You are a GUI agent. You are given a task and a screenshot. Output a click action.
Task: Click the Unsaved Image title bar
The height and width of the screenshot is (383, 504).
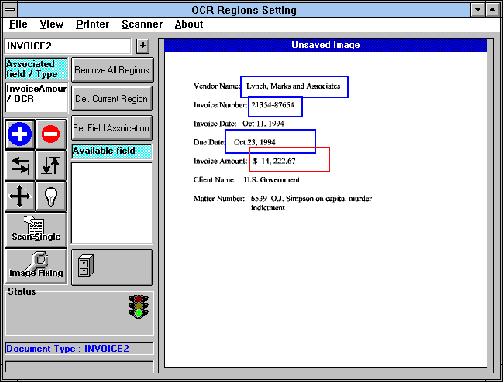pos(325,45)
